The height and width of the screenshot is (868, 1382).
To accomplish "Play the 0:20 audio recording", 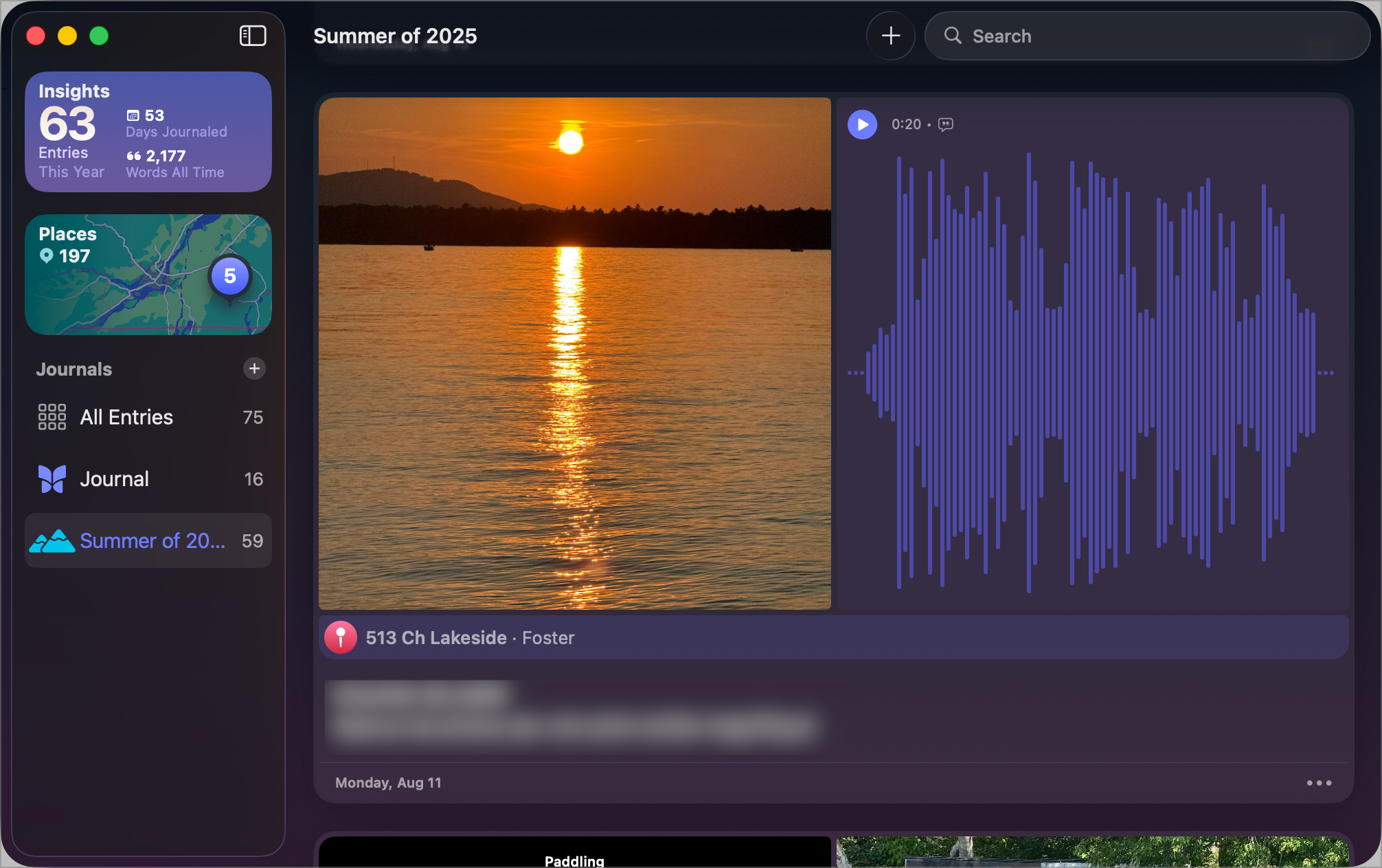I will (862, 125).
